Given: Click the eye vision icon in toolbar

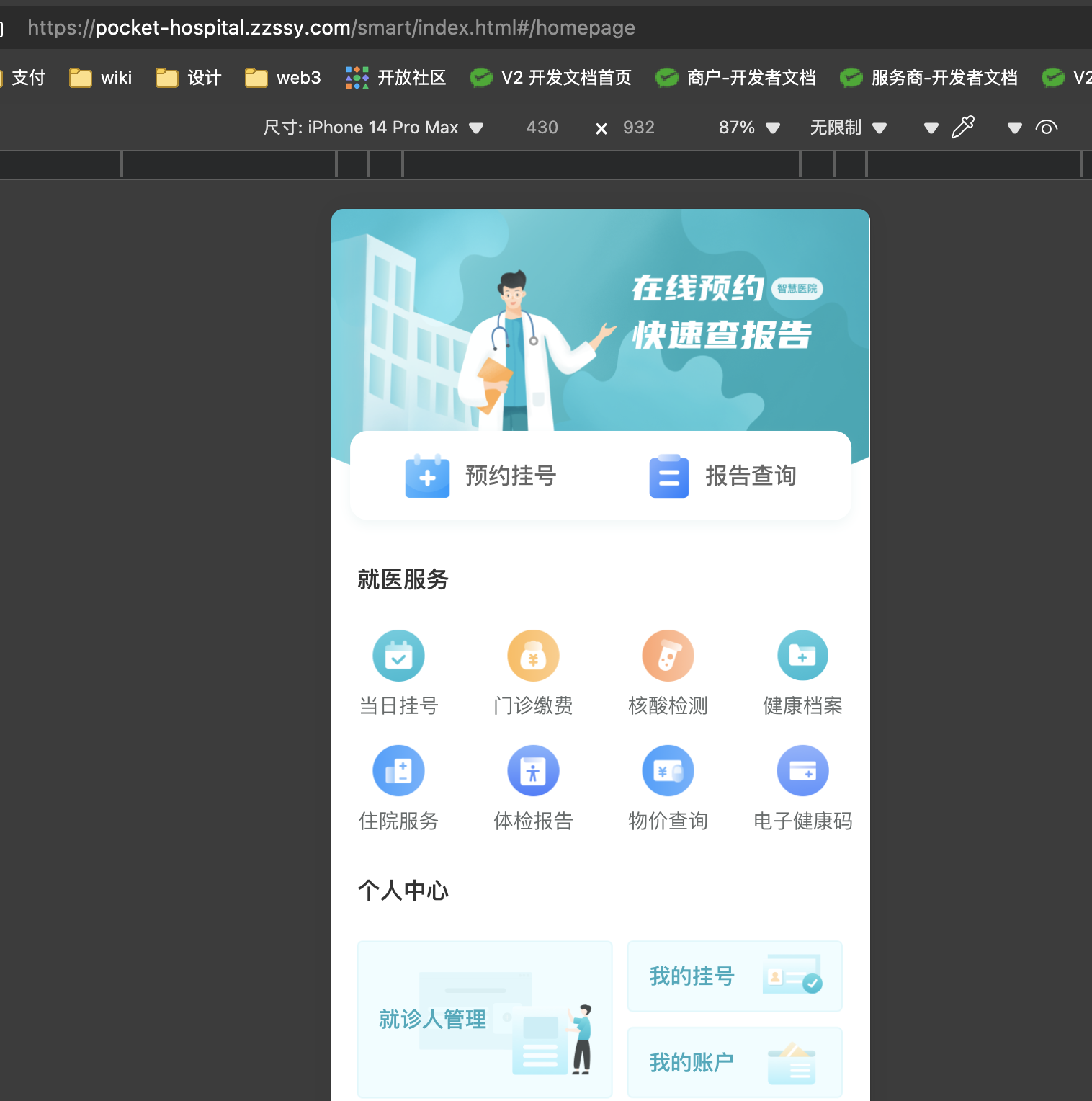Looking at the screenshot, I should coord(1047,128).
